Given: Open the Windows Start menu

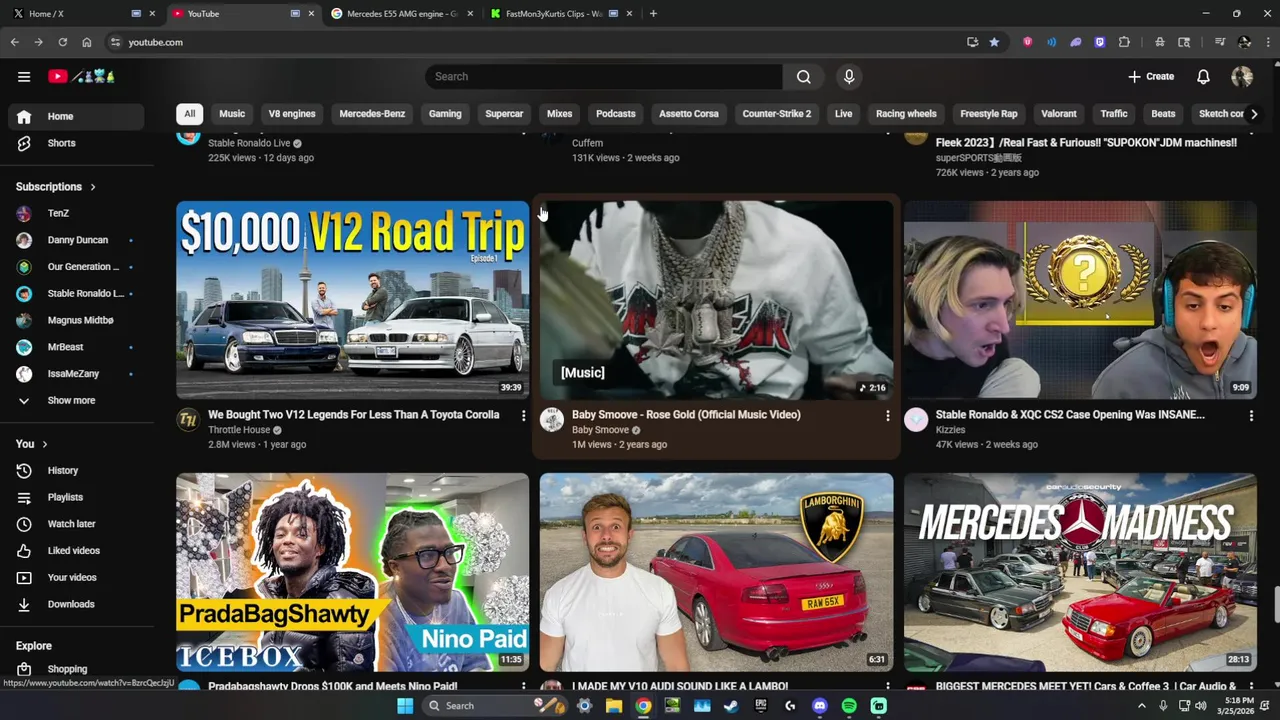Looking at the screenshot, I should (x=405, y=706).
